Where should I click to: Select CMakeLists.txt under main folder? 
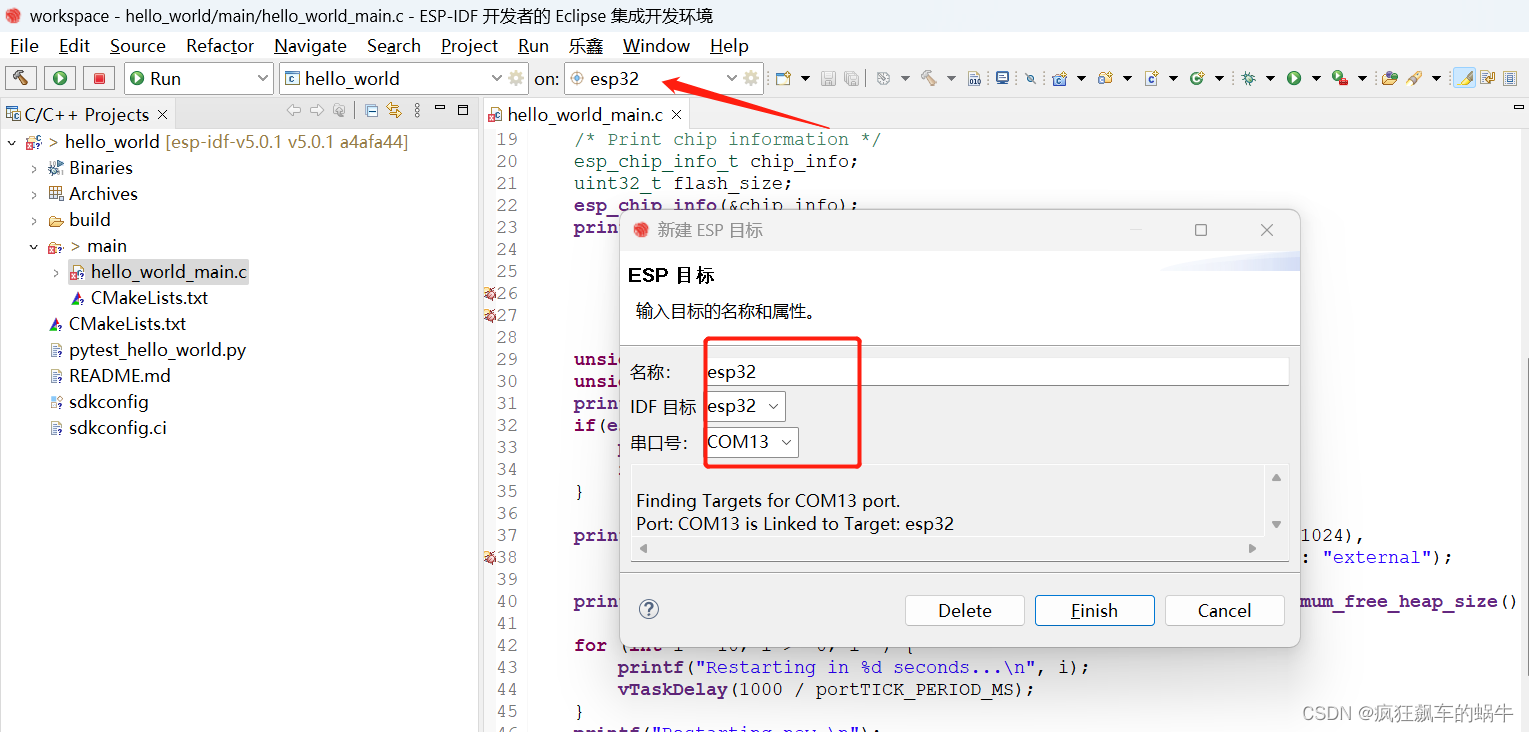point(149,298)
